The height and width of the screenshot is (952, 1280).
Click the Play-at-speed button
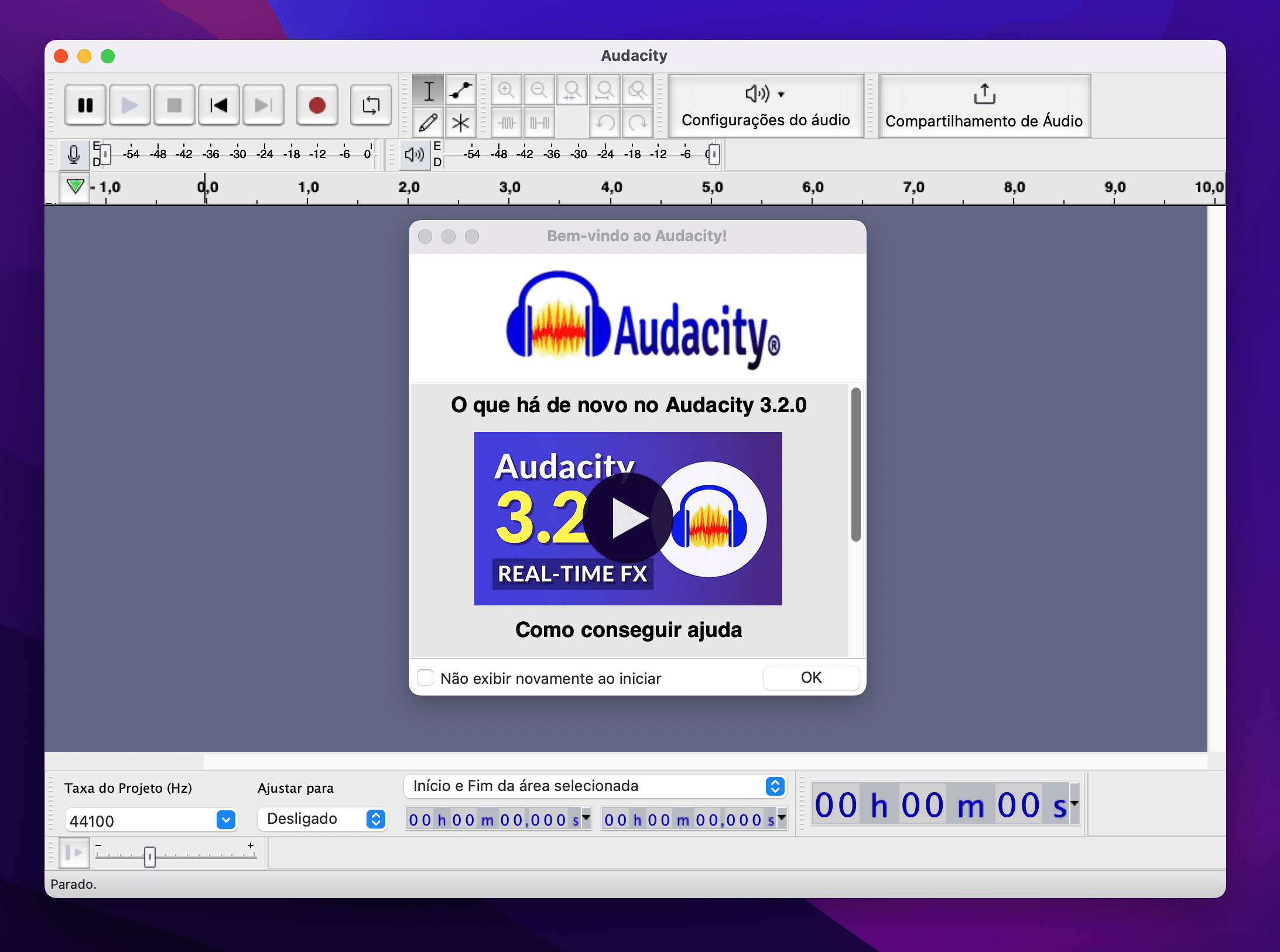pyautogui.click(x=74, y=853)
